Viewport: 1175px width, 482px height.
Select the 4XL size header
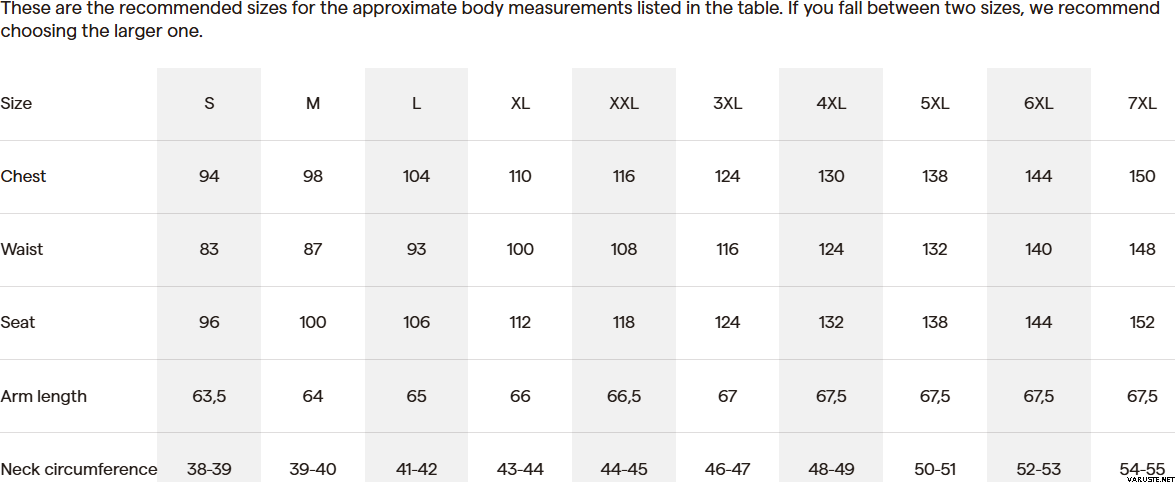tap(831, 103)
